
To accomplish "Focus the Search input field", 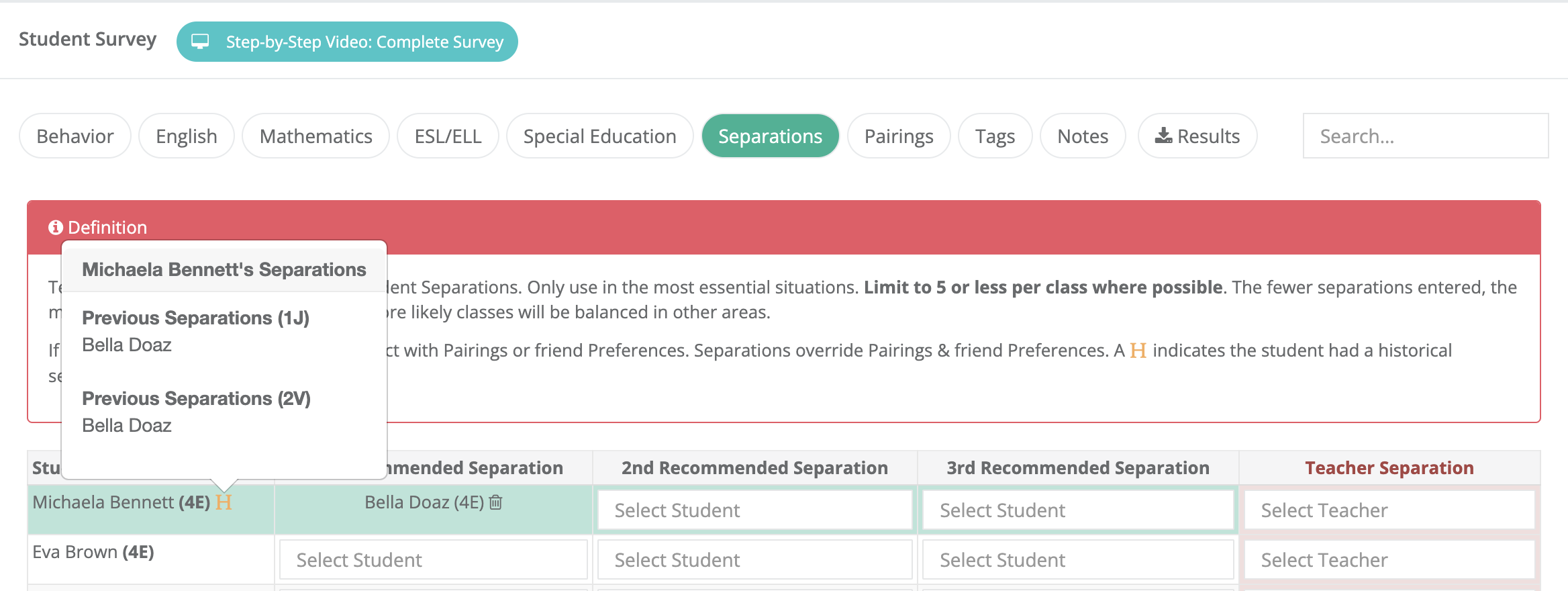I will 1426,136.
